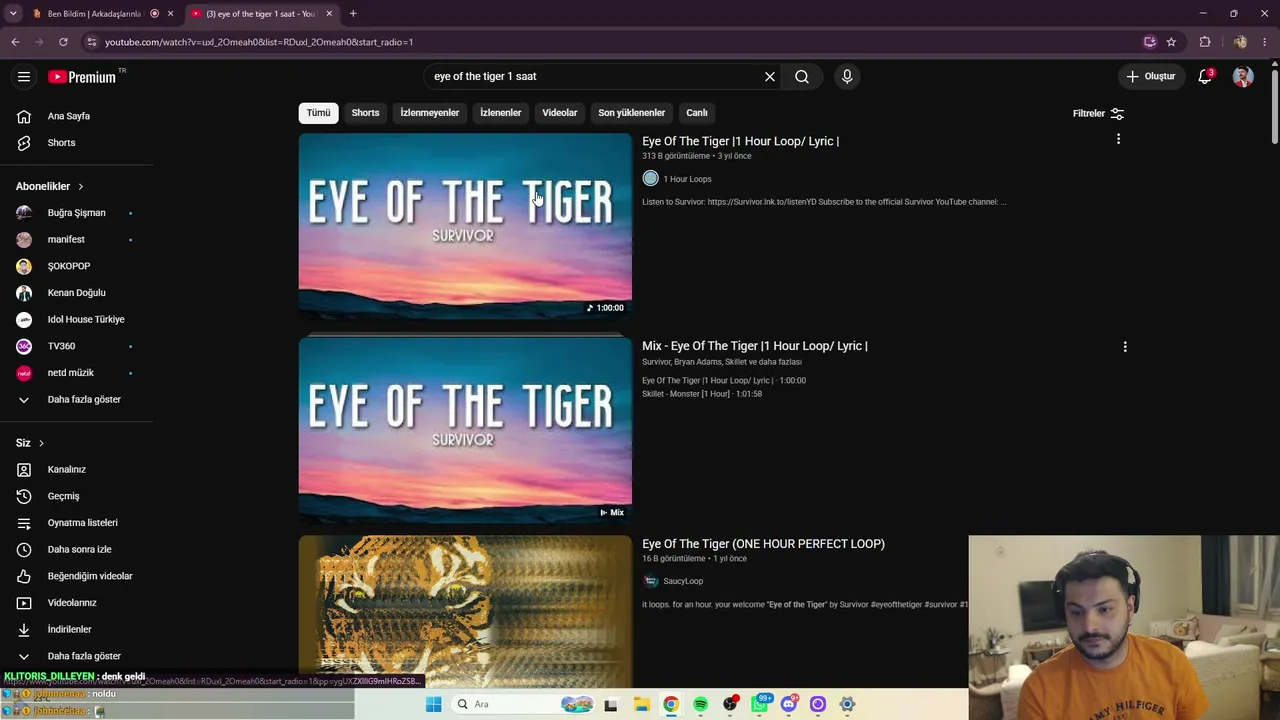Expand Chrome tab search dropdown
The image size is (1280, 720).
(x=13, y=14)
